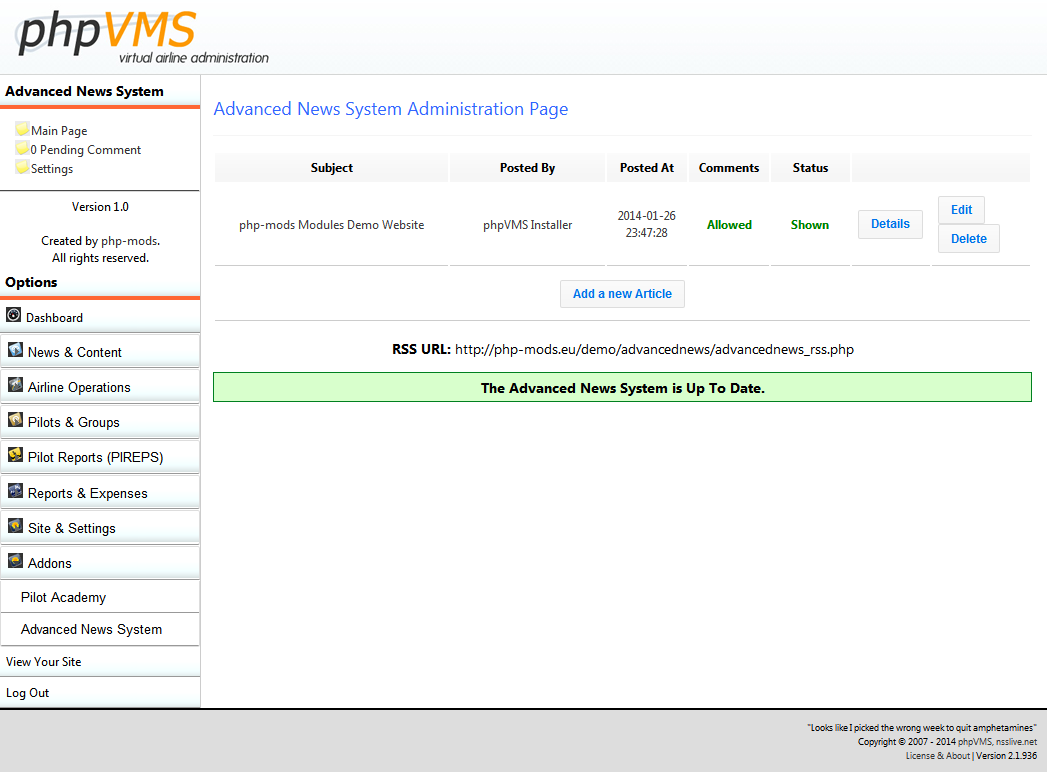Screen dimensions: 1047x772
Task: Click the phpVMS Installer author cell
Action: click(528, 225)
